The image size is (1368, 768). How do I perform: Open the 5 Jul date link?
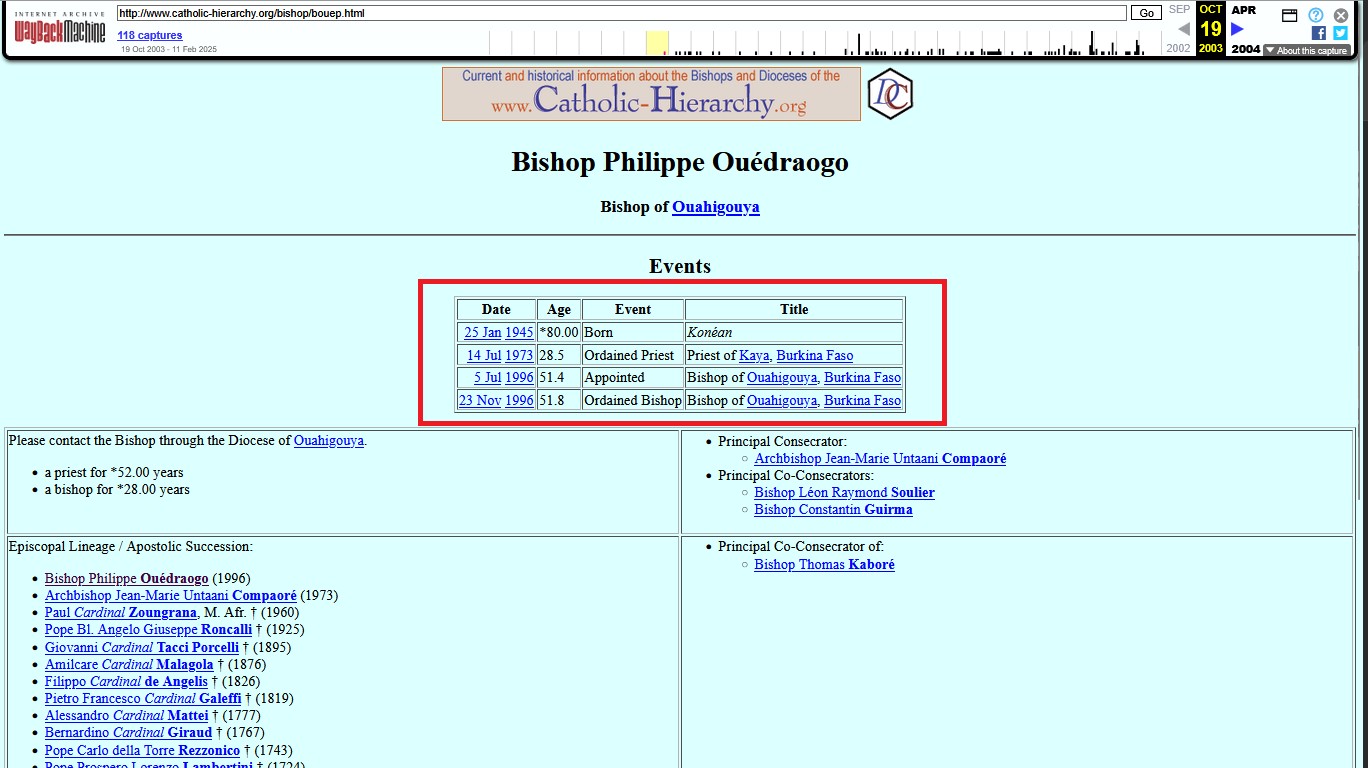click(x=488, y=377)
